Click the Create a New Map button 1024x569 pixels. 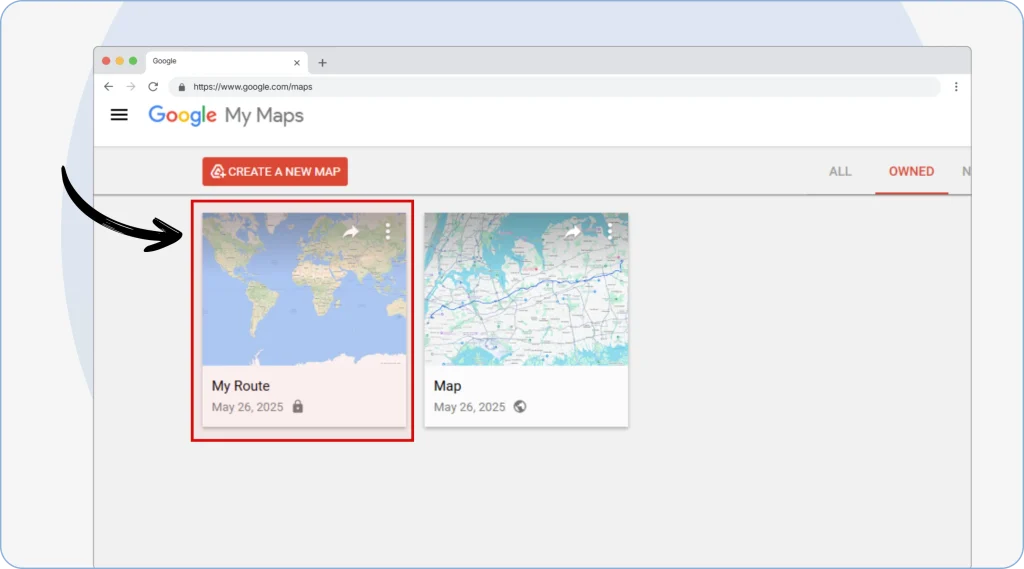(x=275, y=171)
